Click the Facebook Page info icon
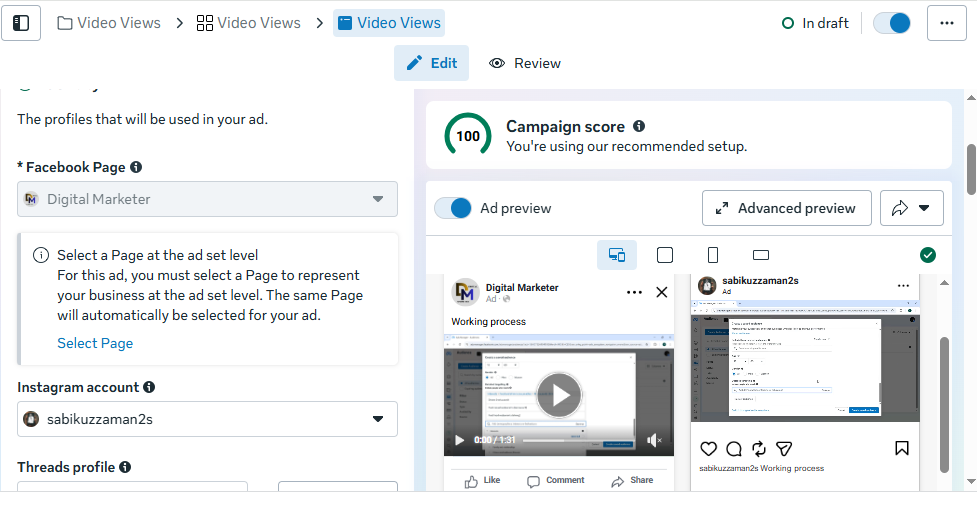977x505 pixels. 136,168
